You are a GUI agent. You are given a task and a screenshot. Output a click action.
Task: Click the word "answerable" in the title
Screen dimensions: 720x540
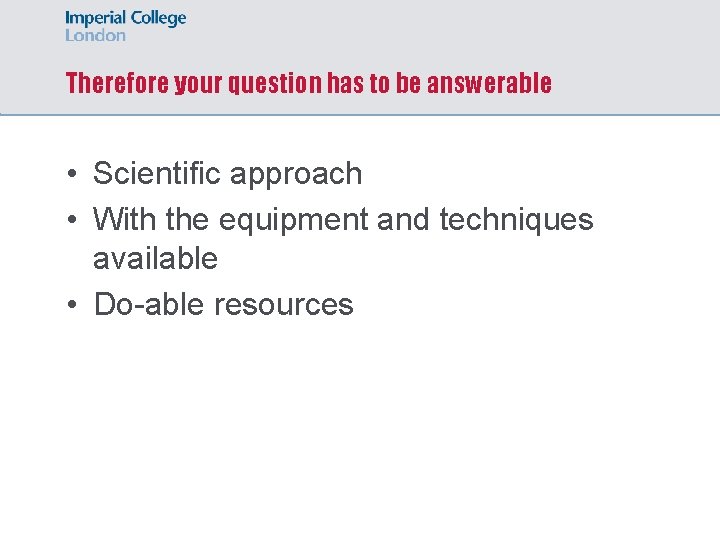489,83
